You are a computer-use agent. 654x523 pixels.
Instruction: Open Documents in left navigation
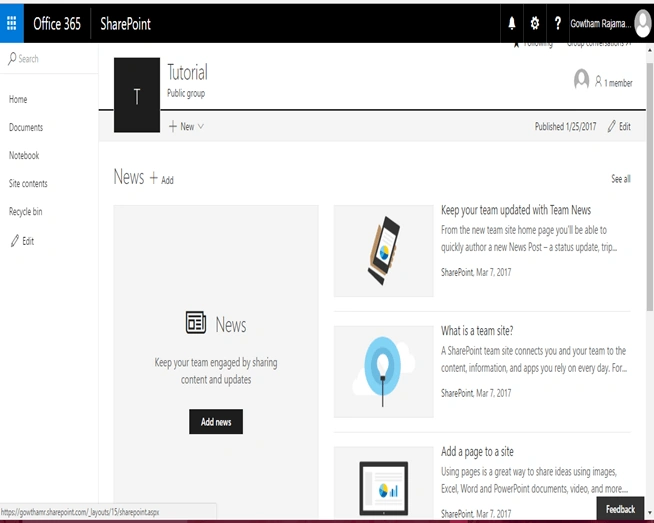26,127
